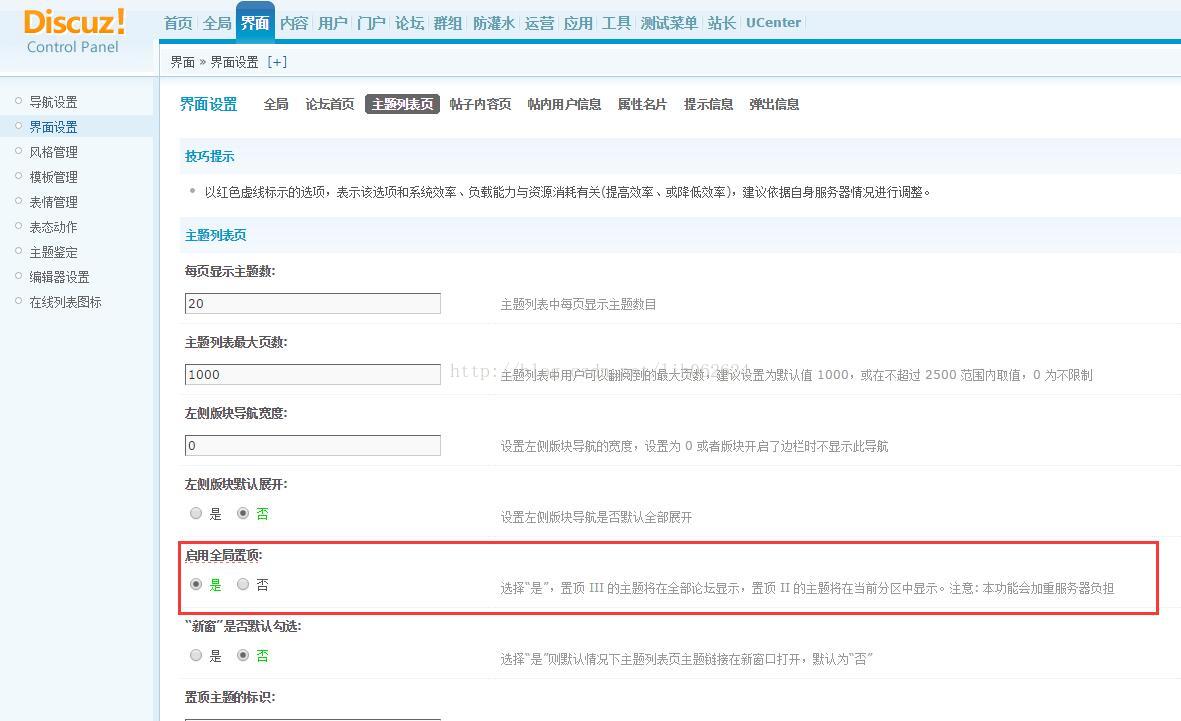The image size is (1181, 721).
Task: Open the UCenter top menu
Action: [x=774, y=23]
